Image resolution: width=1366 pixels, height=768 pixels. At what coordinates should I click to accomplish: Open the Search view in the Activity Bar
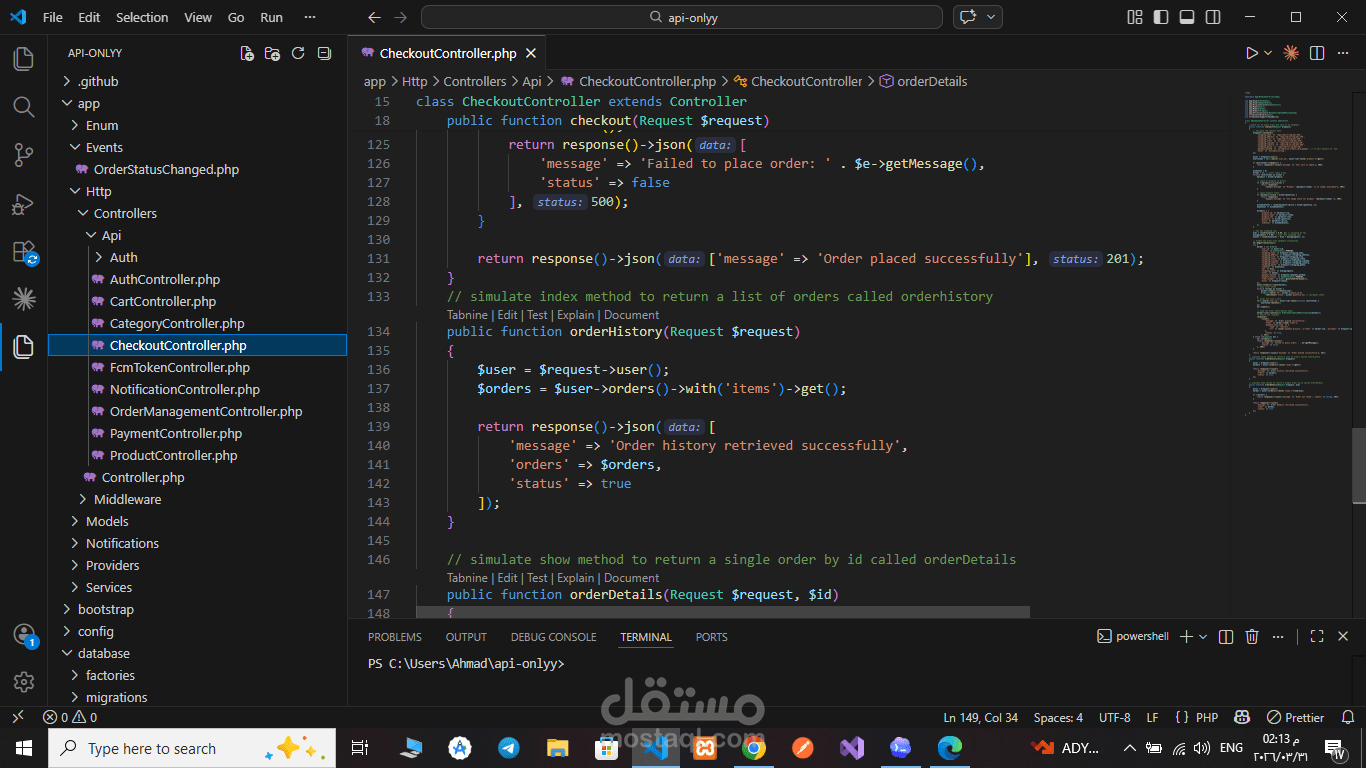pyautogui.click(x=23, y=104)
